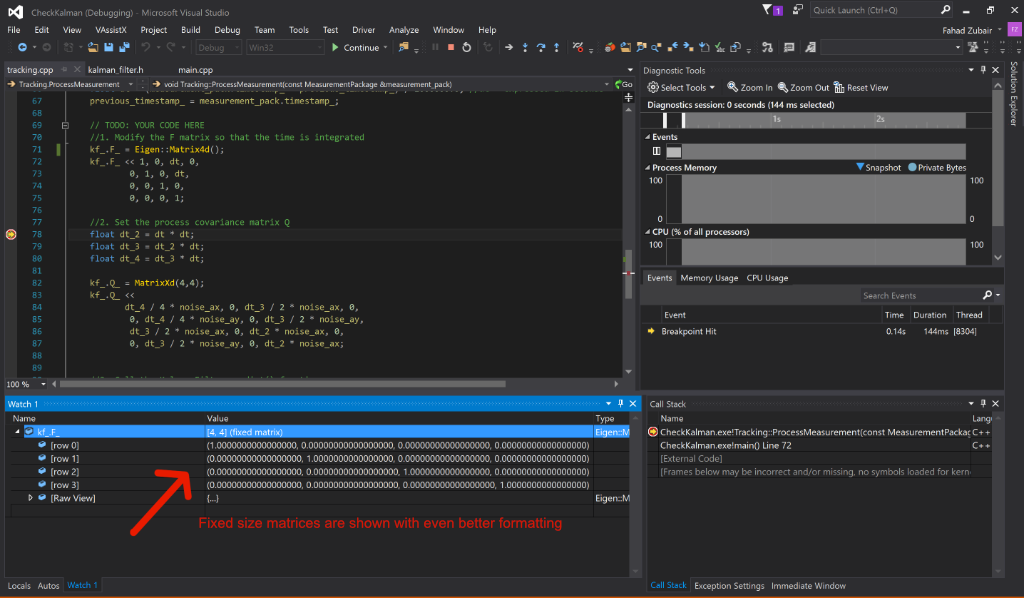Click the breakpoint marker at line 78
This screenshot has width=1024, height=598.
[11, 234]
